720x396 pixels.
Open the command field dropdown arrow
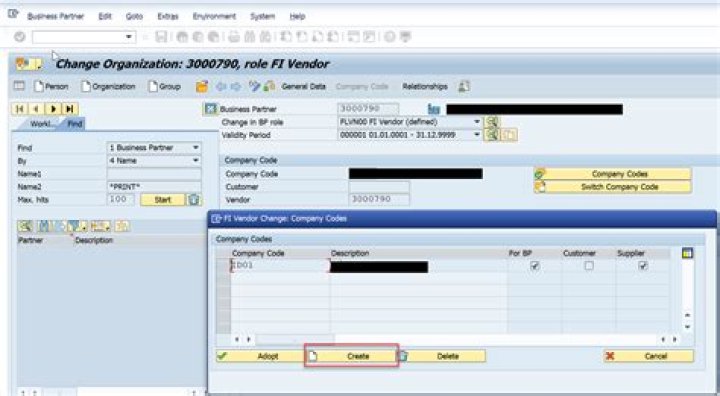click(129, 37)
